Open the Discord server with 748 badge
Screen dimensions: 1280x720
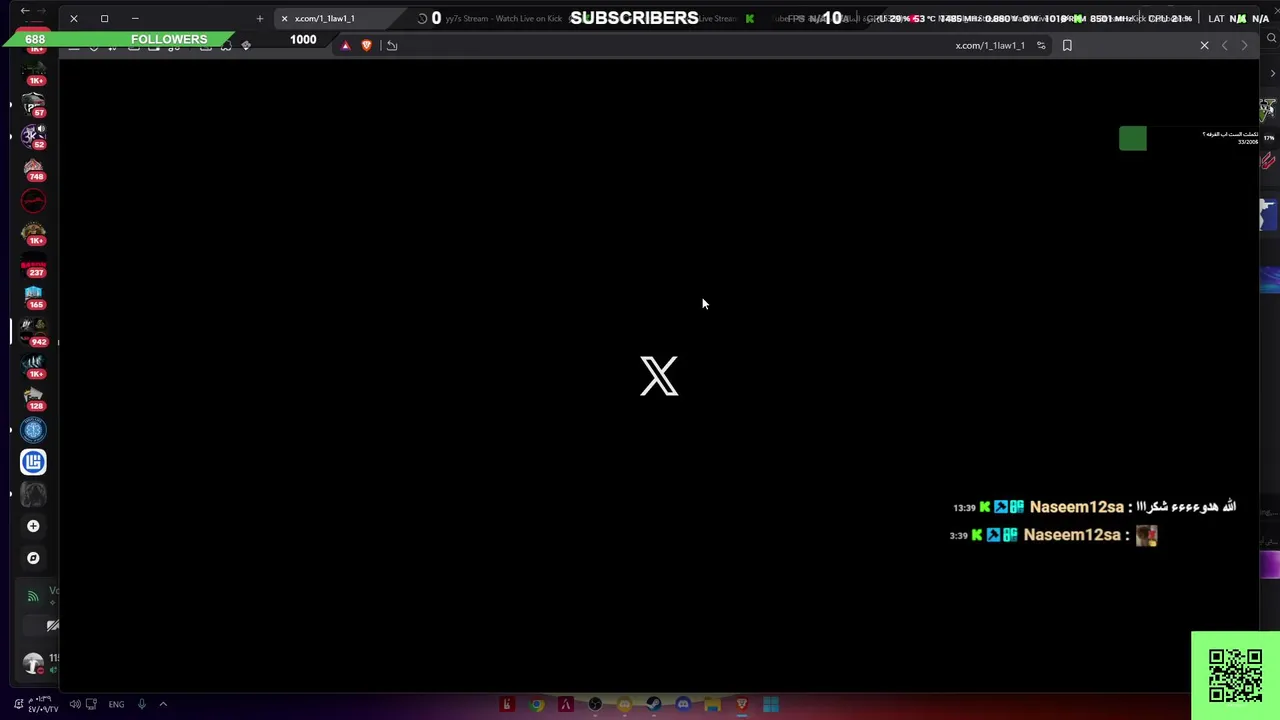pyautogui.click(x=33, y=168)
